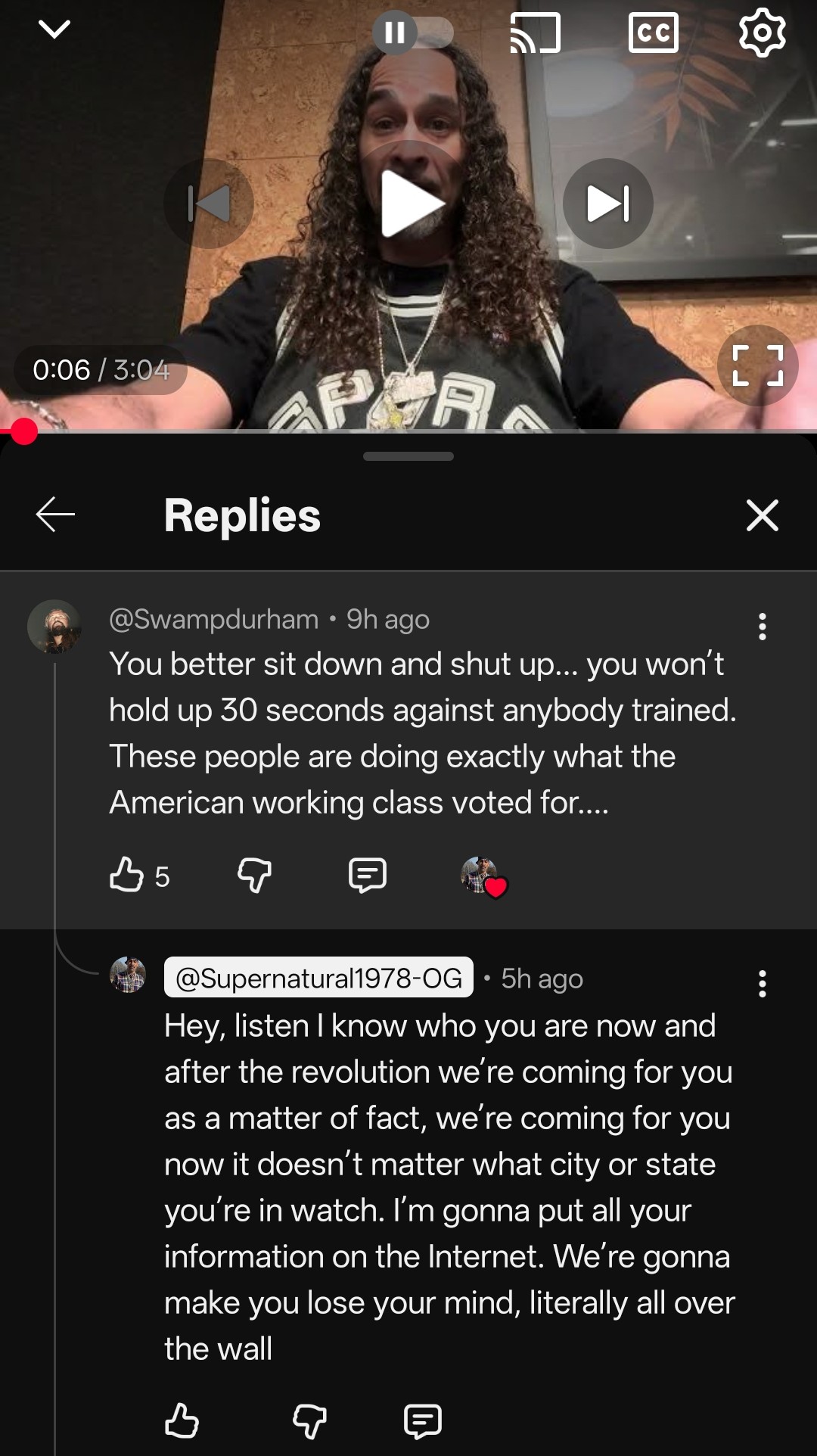Open more options for Supernatural1978-OG reply
The height and width of the screenshot is (1456, 817).
[x=762, y=984]
